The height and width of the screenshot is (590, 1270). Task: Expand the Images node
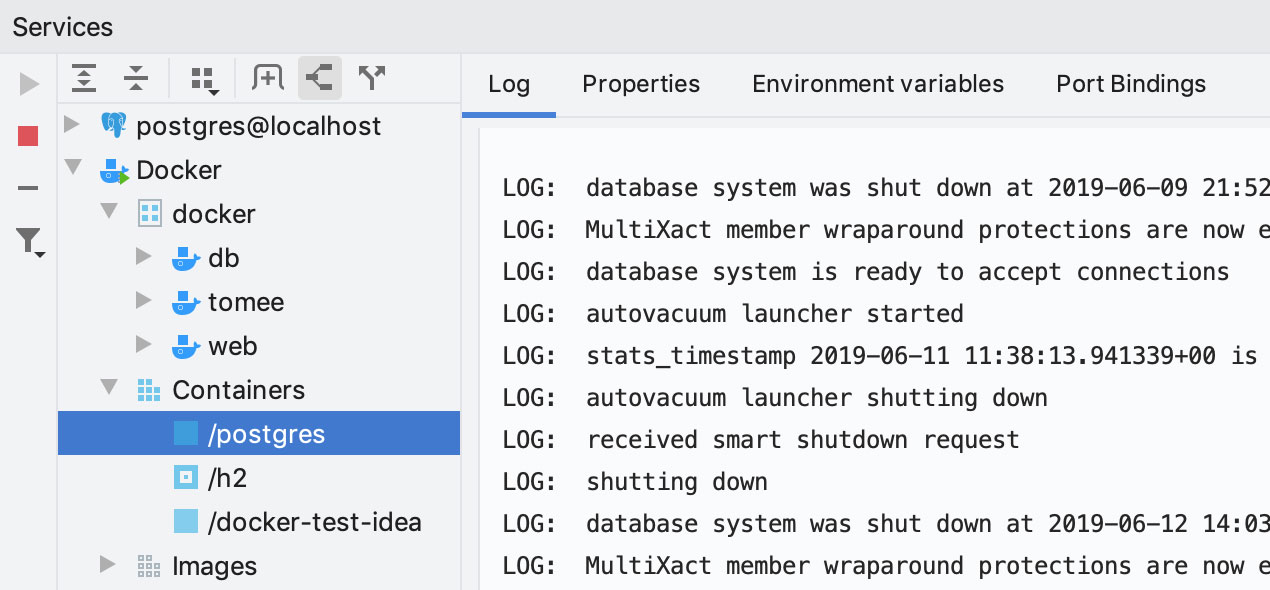pyautogui.click(x=107, y=565)
